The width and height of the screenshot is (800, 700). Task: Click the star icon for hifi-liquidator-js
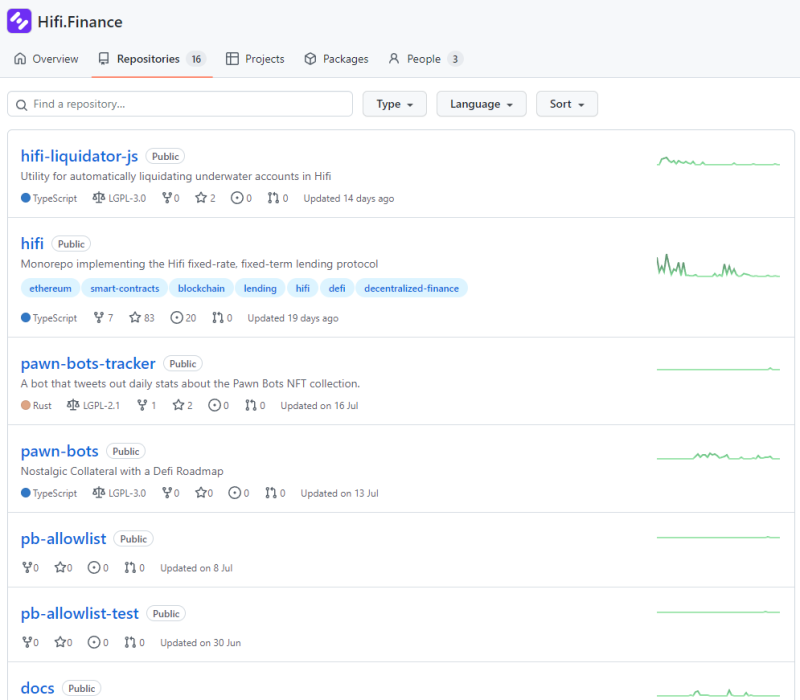coord(201,198)
